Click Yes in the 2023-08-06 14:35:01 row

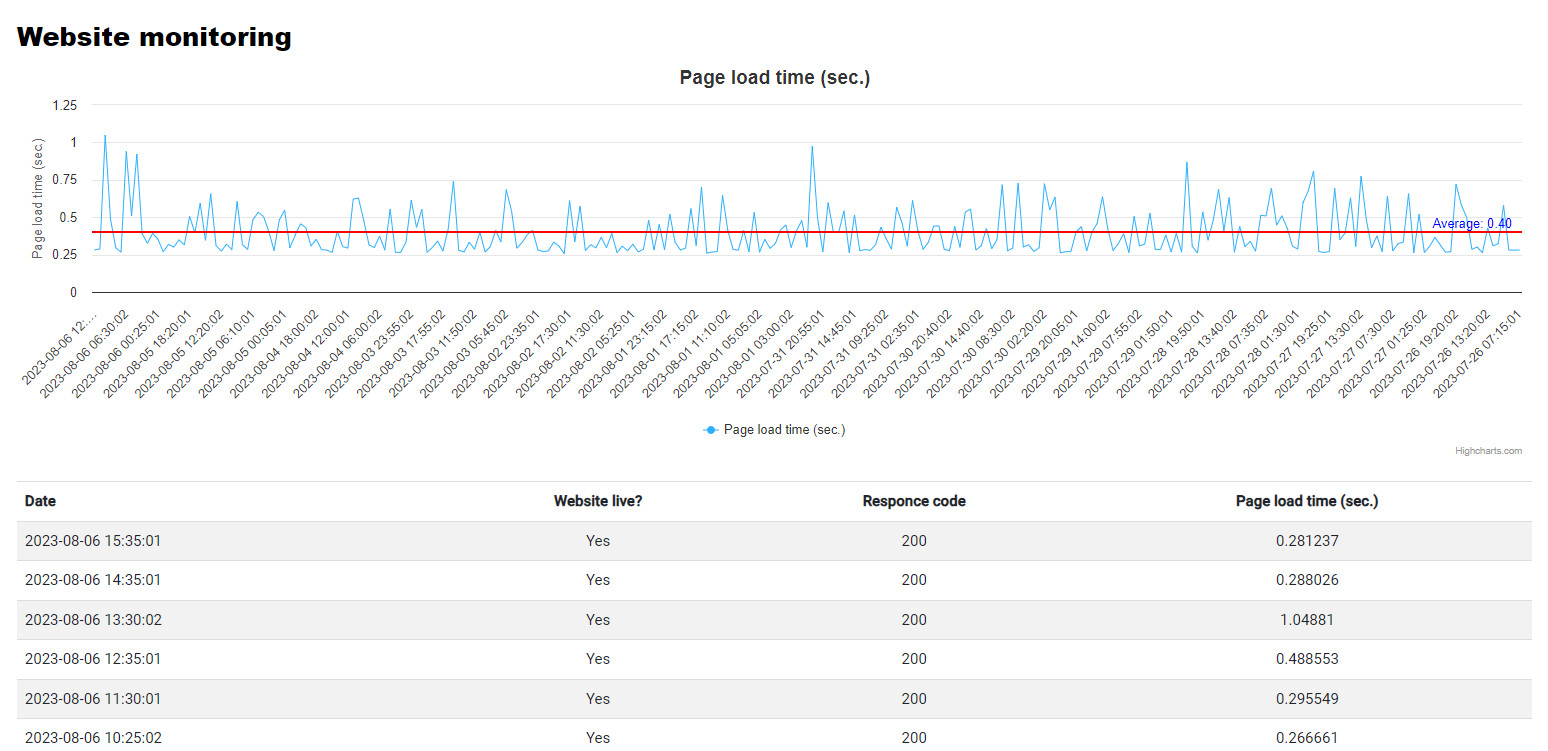tap(597, 580)
